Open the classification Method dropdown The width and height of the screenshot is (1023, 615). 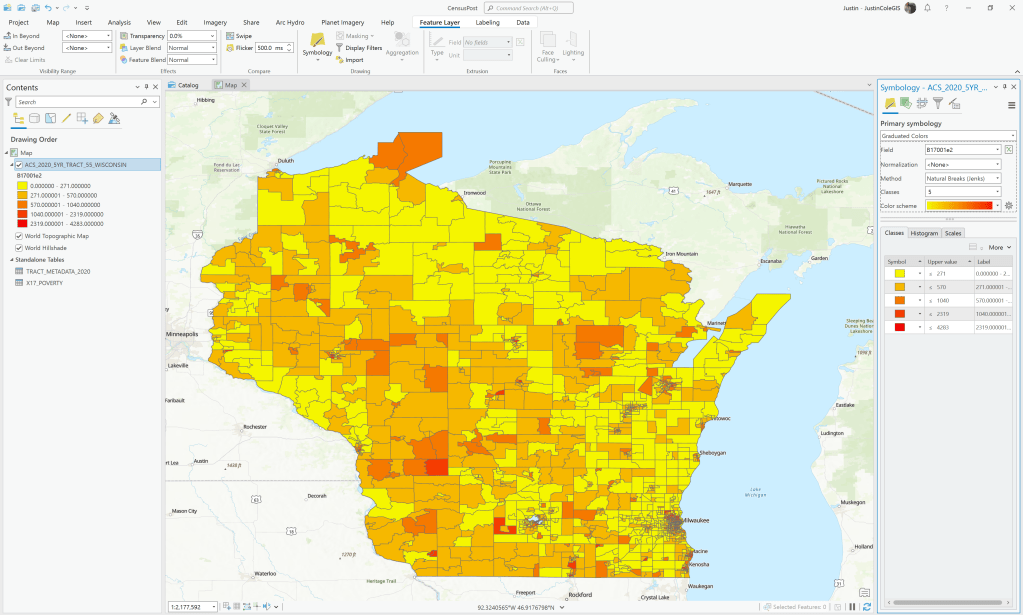pos(963,177)
